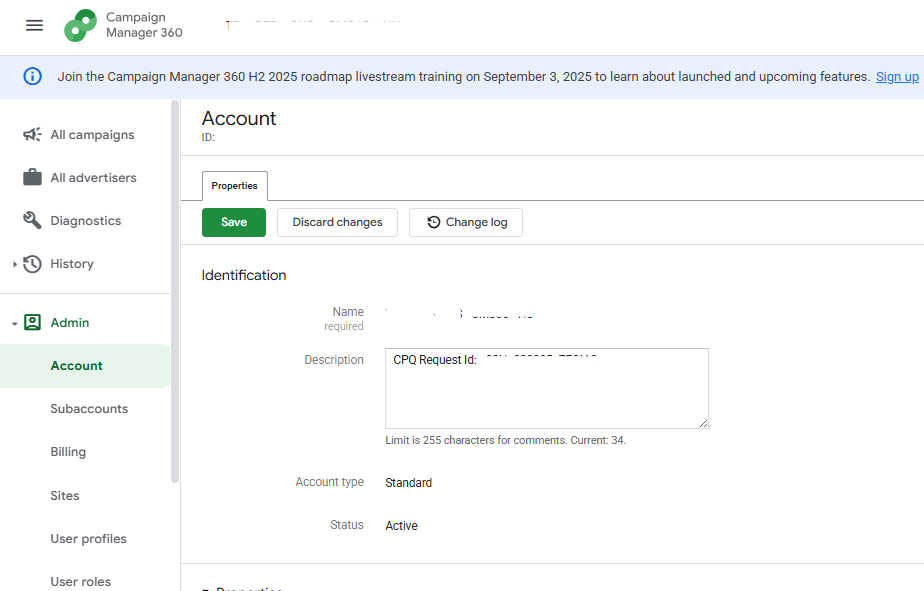Open the navigation hamburger menu
This screenshot has height=591, width=924.
34,25
